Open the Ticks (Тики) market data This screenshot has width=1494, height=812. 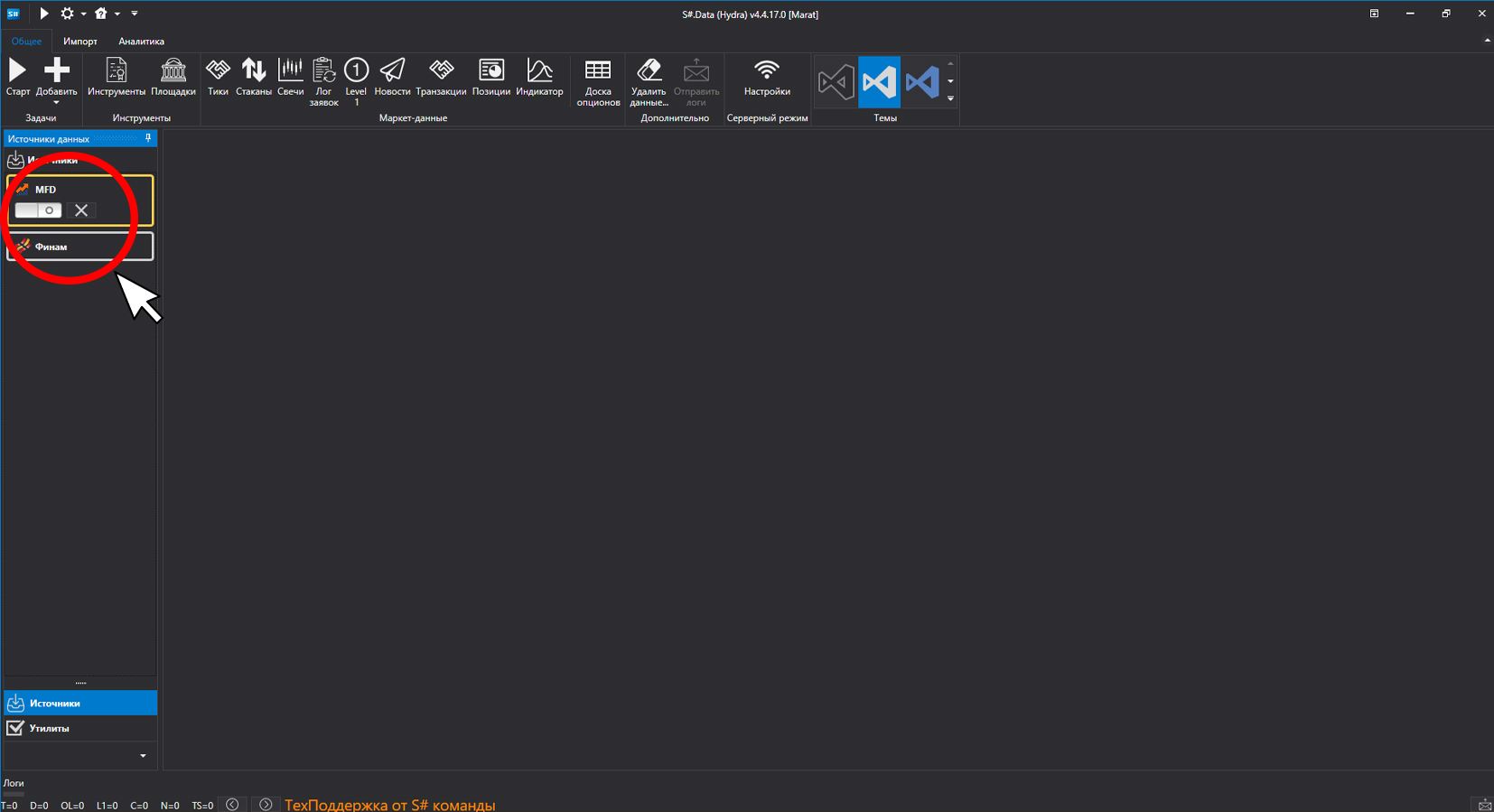tap(218, 78)
